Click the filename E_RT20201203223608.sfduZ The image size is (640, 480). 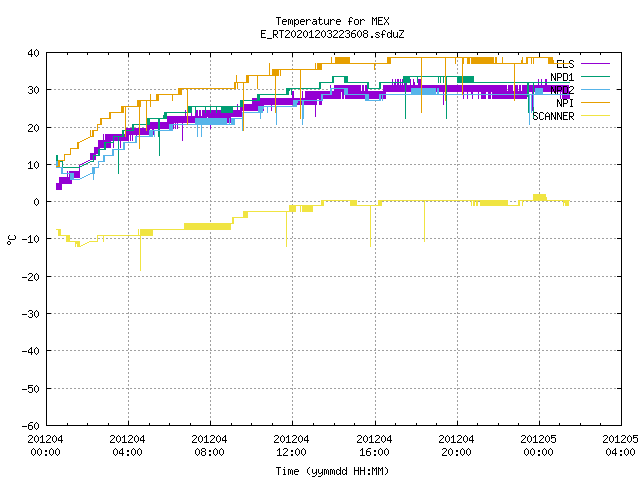[332, 34]
